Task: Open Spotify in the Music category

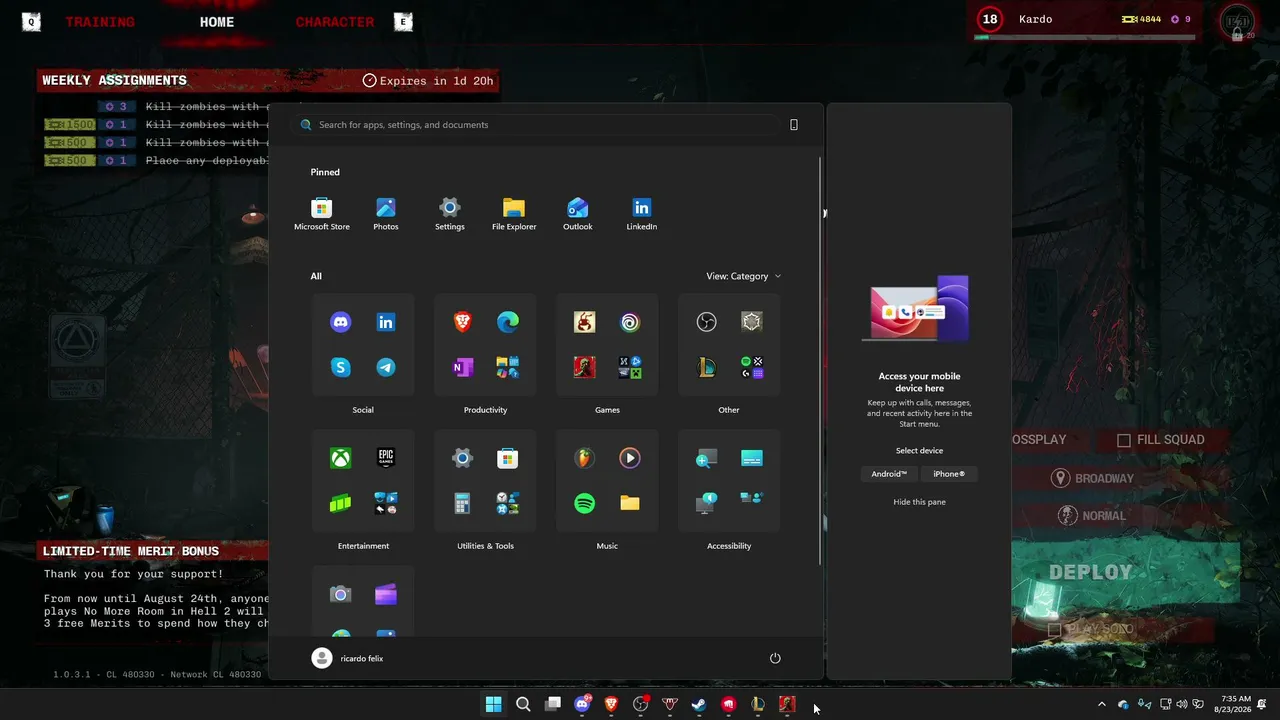Action: [x=585, y=503]
